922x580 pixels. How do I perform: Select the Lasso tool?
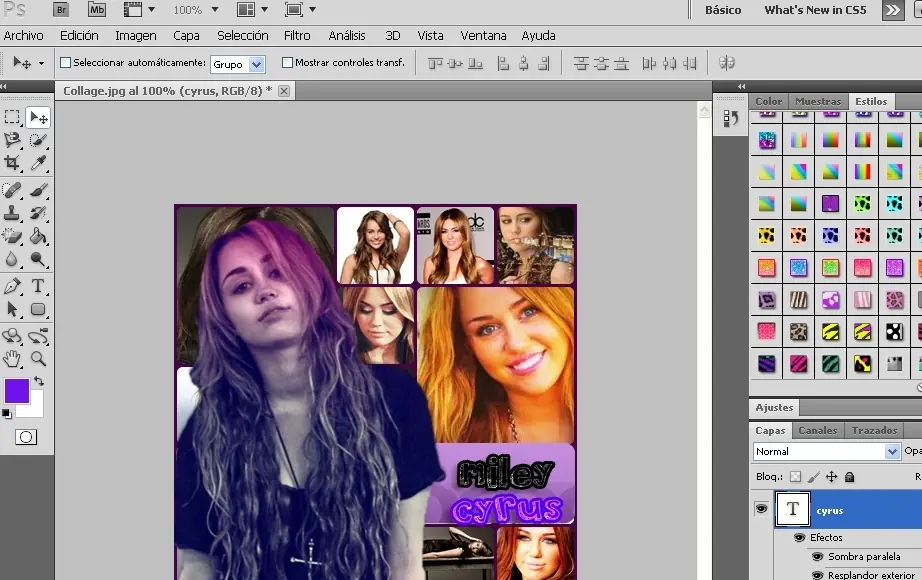(12, 140)
